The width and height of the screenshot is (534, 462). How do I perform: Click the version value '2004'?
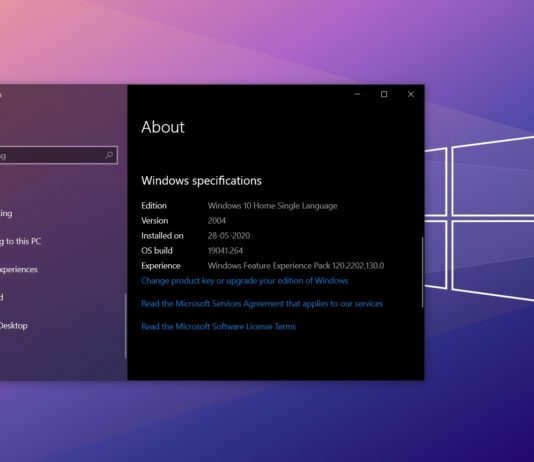pos(217,221)
